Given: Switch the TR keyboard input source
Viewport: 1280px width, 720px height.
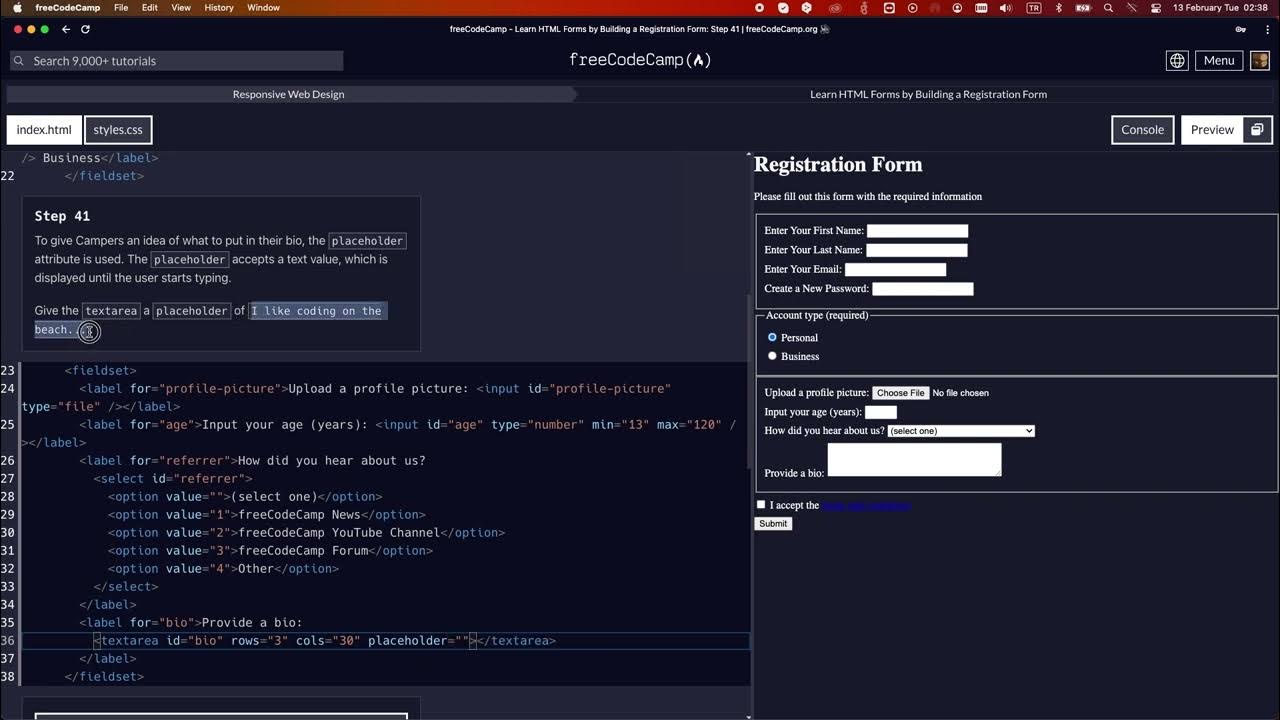Looking at the screenshot, I should coord(1034,7).
